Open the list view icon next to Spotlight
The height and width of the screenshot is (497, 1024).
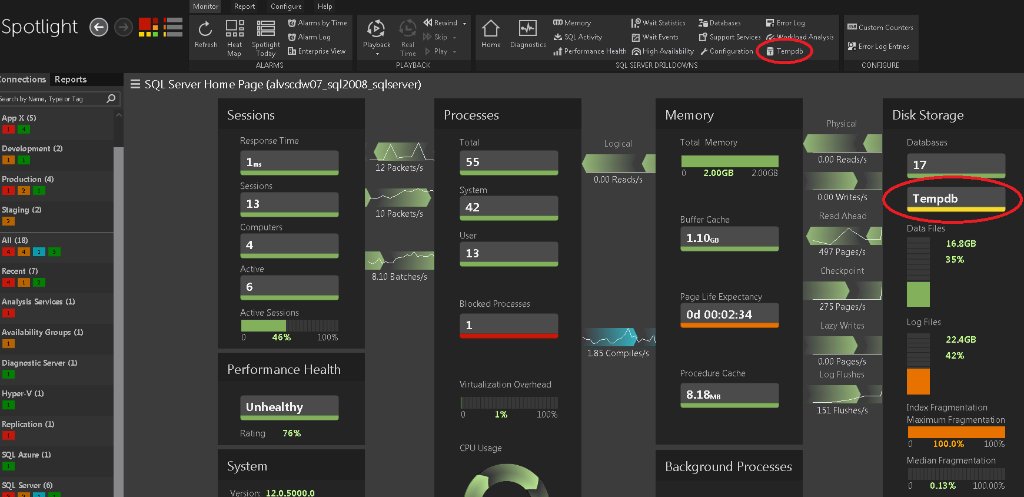click(173, 27)
